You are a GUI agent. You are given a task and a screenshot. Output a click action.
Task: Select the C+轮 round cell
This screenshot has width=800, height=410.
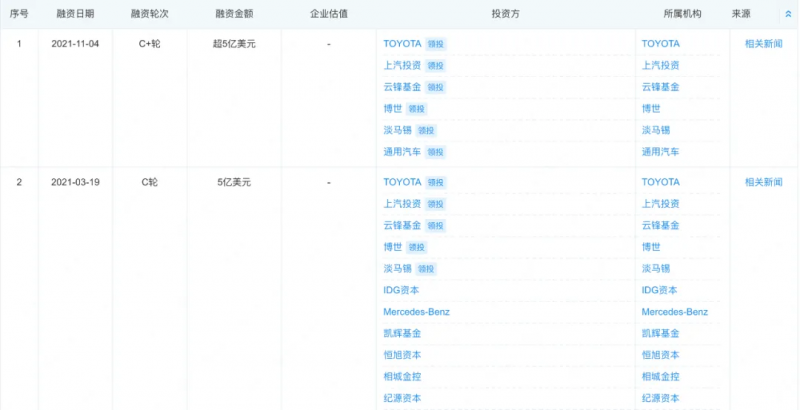coord(149,44)
